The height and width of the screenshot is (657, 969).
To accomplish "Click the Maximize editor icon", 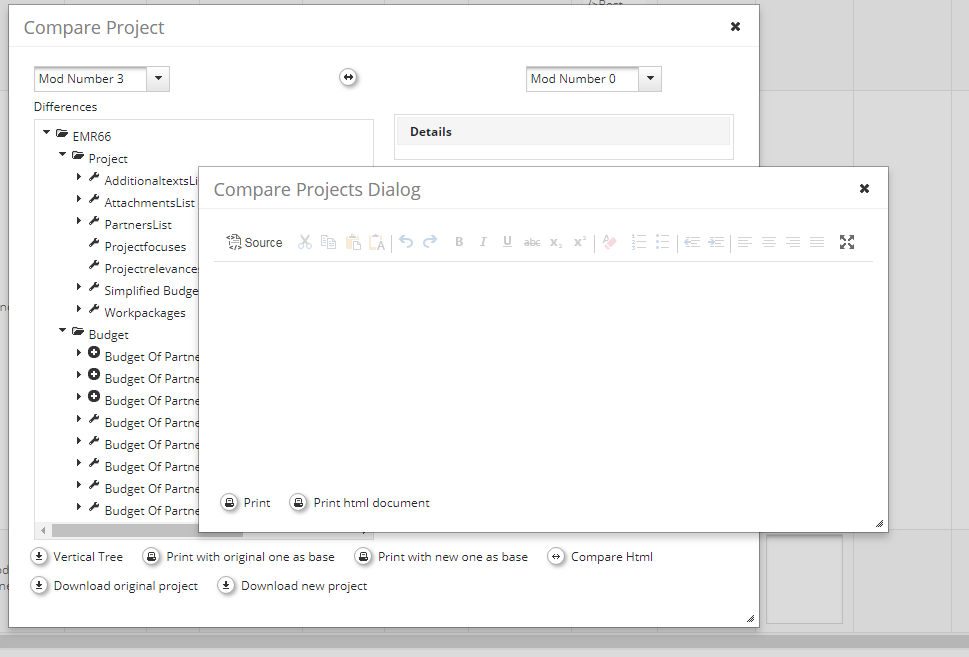I will coord(847,242).
